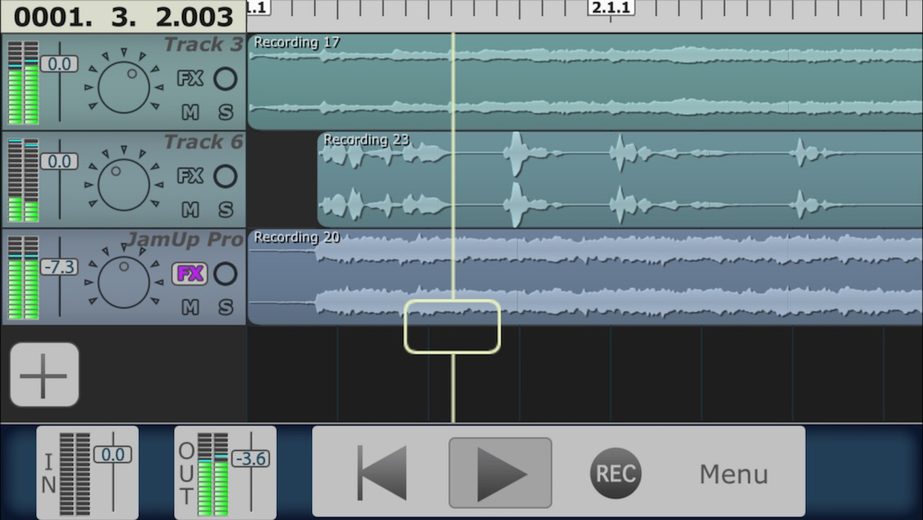Viewport: 923px width, 520px height.
Task: Solo the JamUp Pro track
Action: (225, 307)
